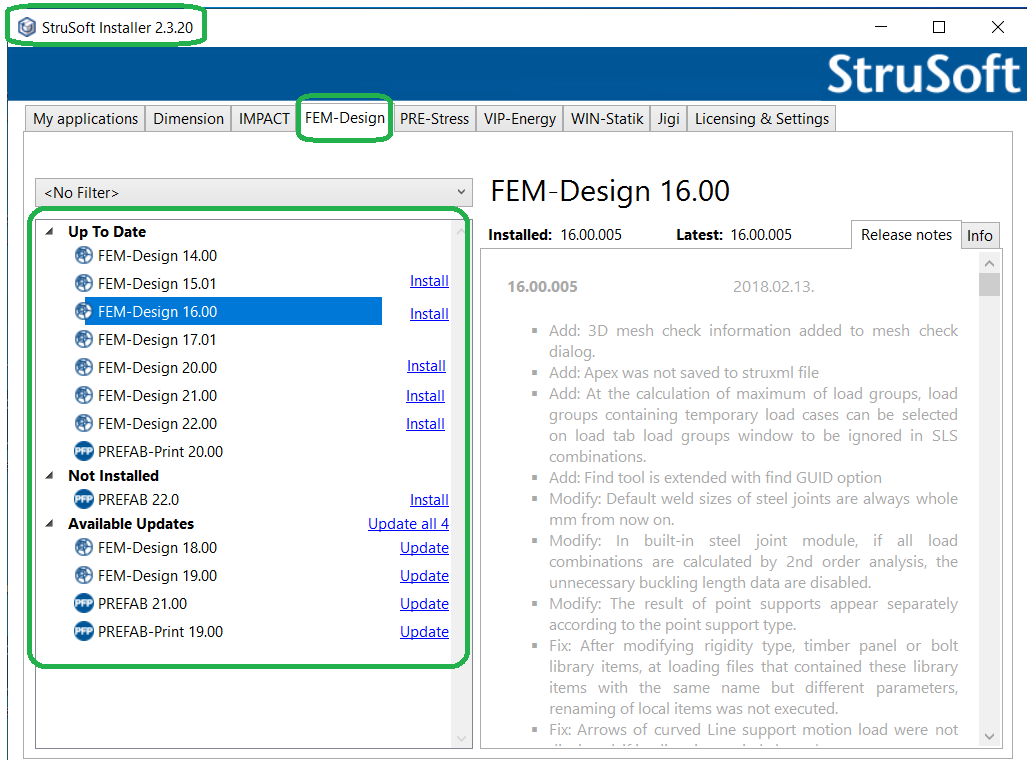Click the StruSoft Installer title bar icon

pyautogui.click(x=27, y=27)
